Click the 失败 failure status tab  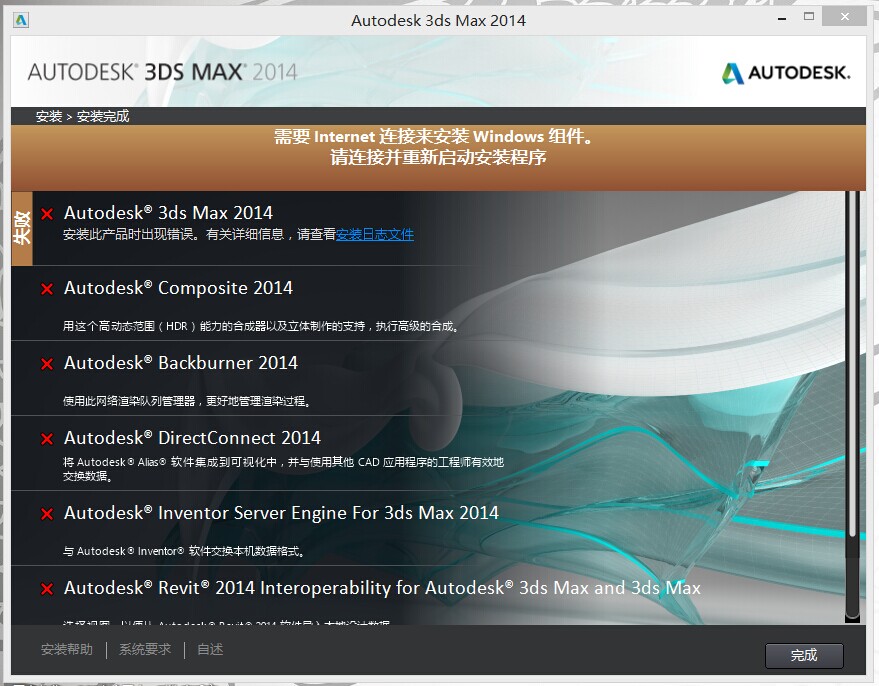coord(22,228)
